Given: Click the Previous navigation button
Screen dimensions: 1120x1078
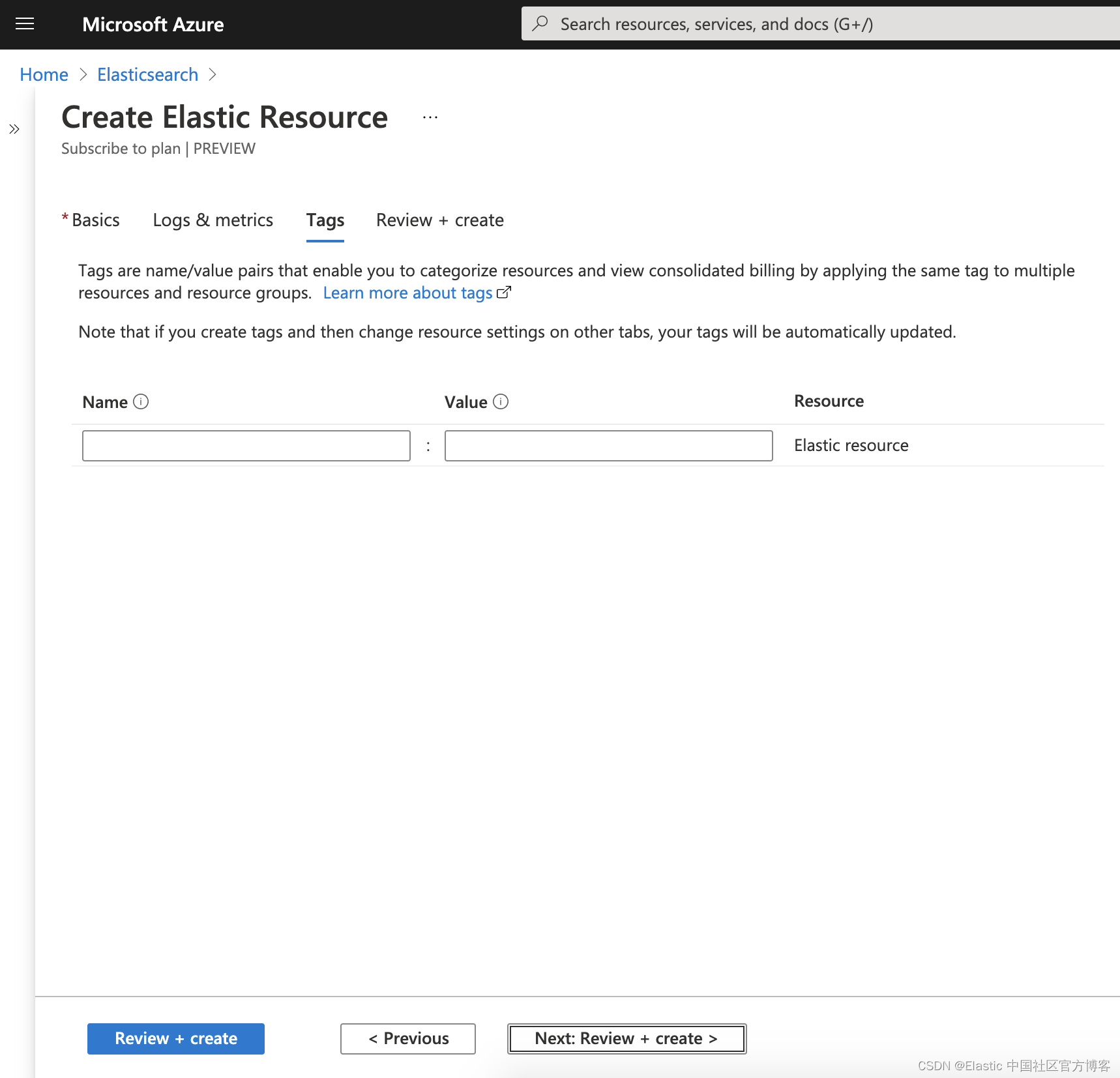Looking at the screenshot, I should click(x=407, y=1038).
